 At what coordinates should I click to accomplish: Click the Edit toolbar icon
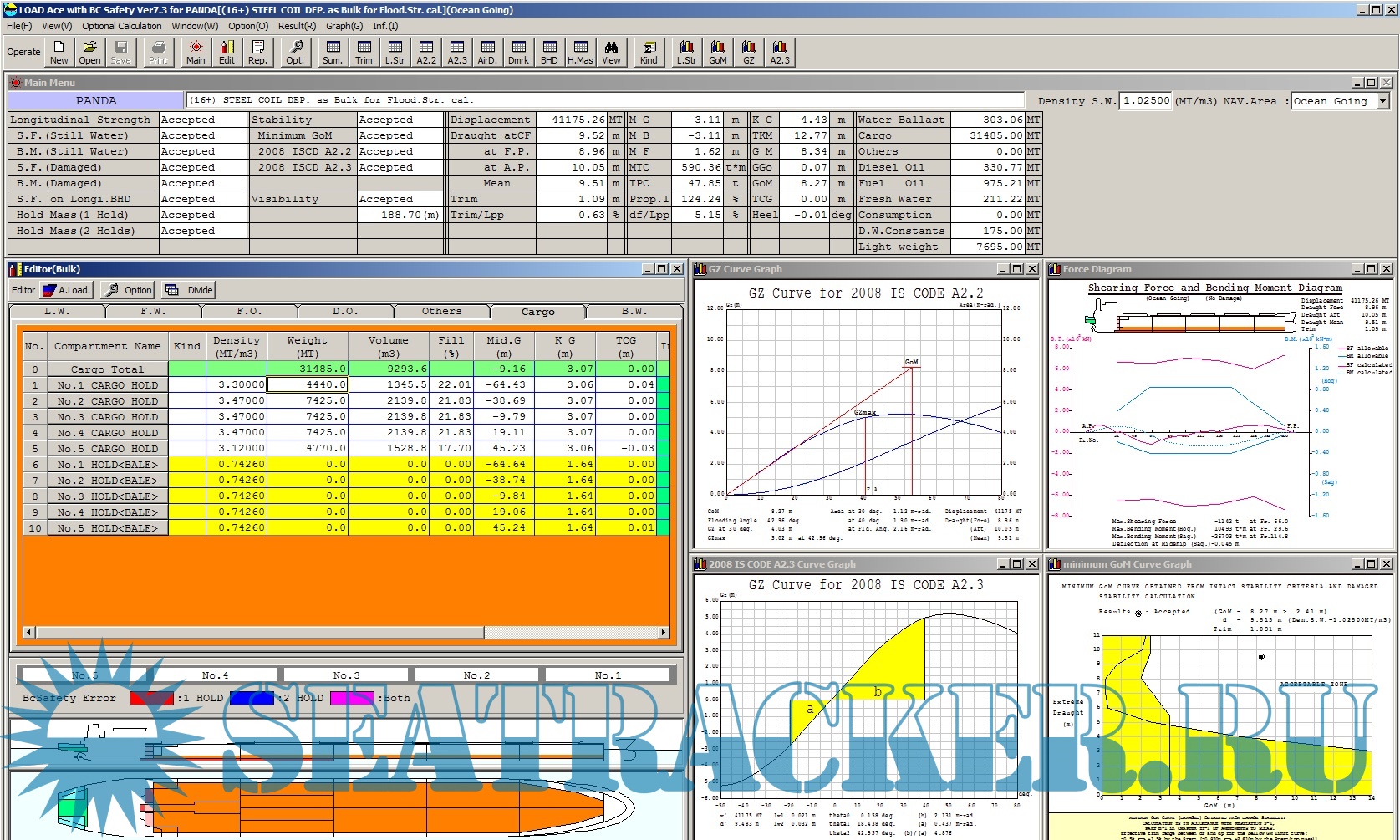[227, 52]
